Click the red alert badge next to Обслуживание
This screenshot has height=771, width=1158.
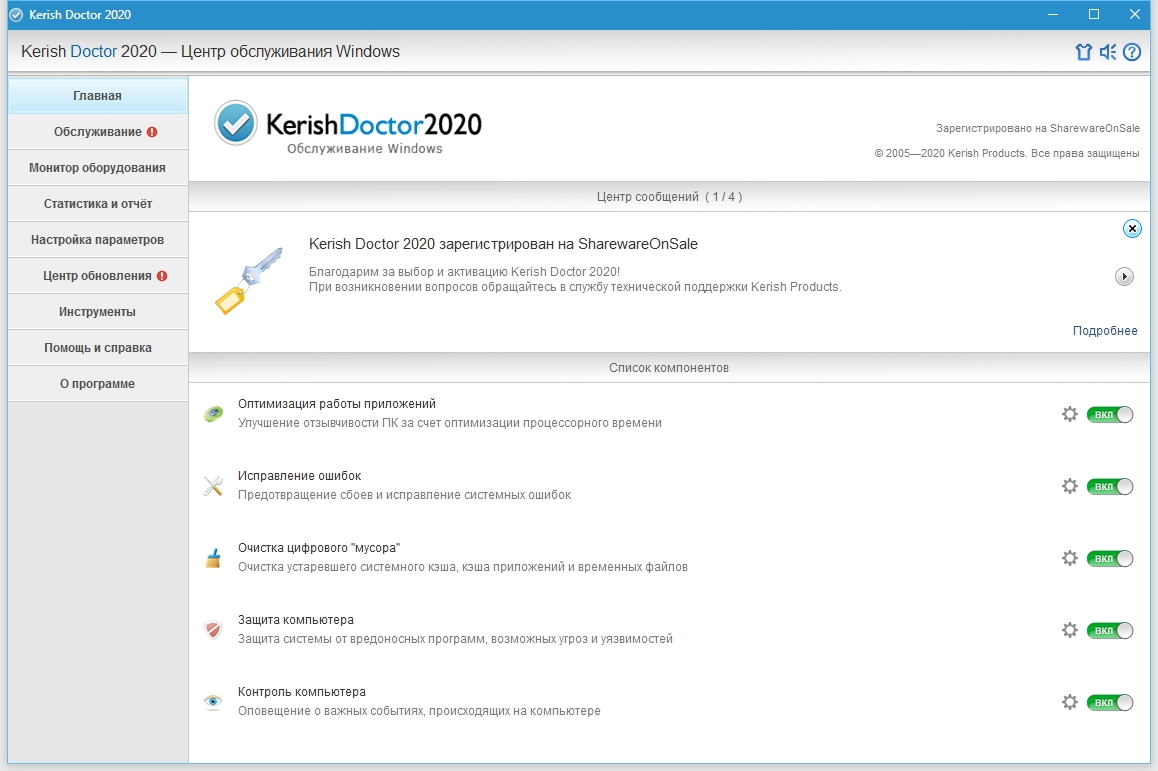pyautogui.click(x=152, y=132)
